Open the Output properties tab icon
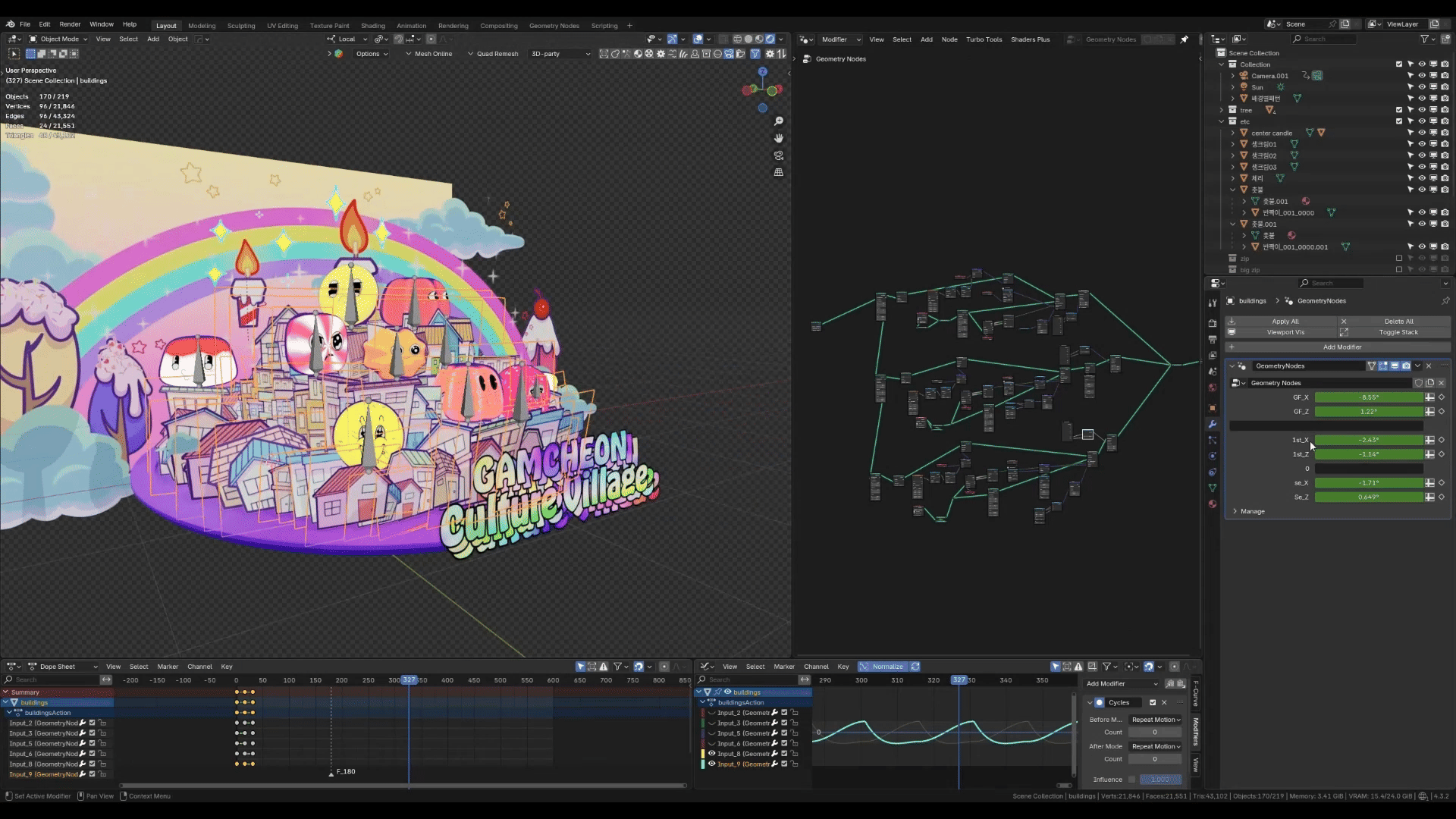 pyautogui.click(x=1213, y=339)
